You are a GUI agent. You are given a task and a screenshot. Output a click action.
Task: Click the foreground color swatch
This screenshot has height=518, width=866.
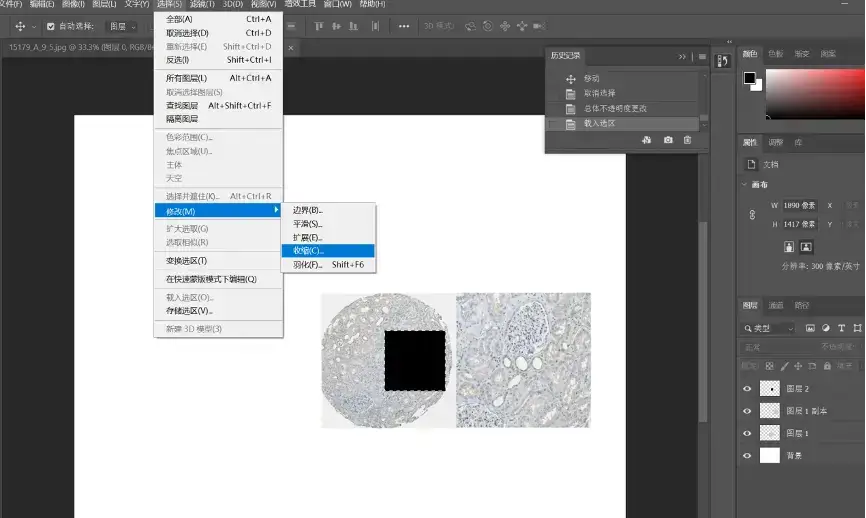(749, 77)
